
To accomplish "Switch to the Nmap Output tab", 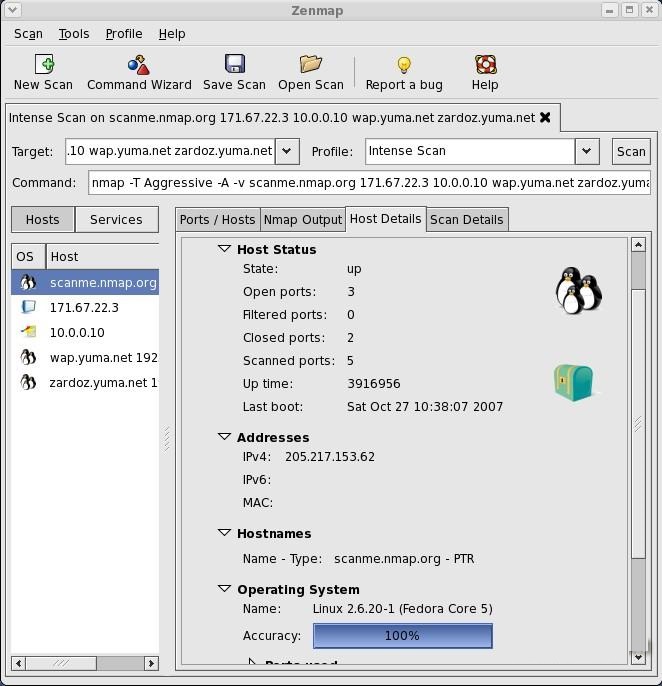I will [302, 219].
